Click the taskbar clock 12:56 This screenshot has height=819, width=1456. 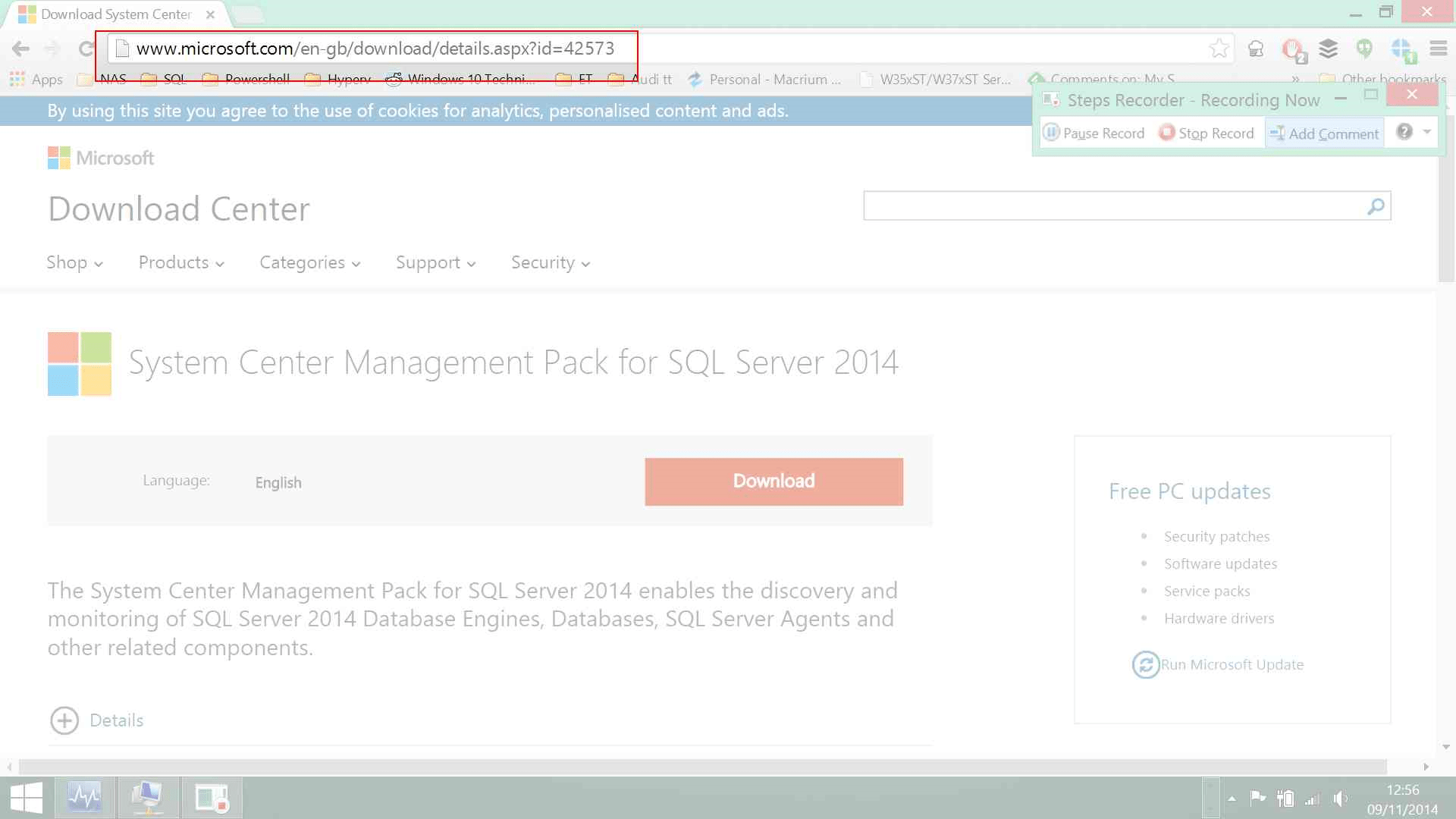1402,790
